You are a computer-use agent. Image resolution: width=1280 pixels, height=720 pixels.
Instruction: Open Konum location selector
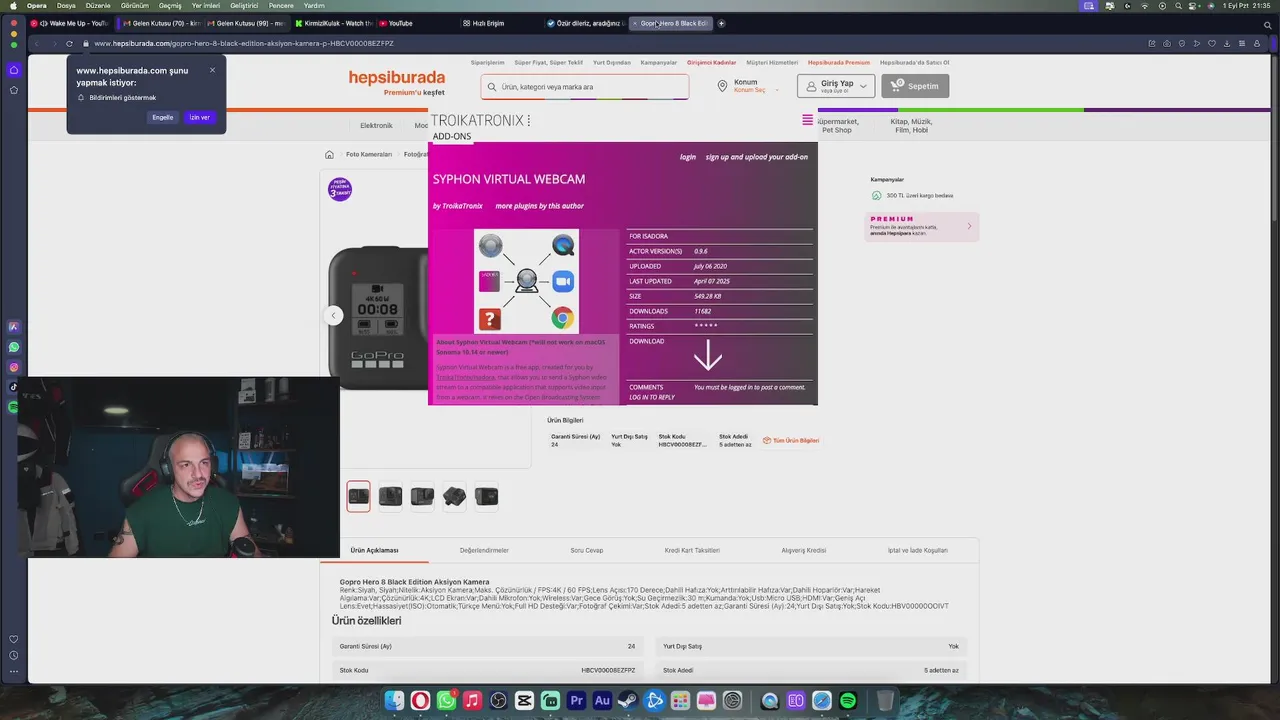click(x=749, y=86)
